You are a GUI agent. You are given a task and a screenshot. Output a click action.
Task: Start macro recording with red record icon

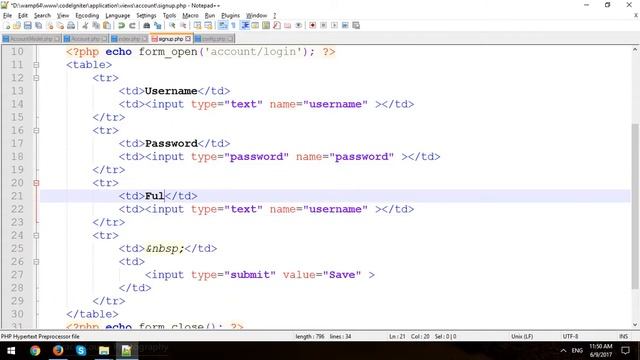pos(312,25)
